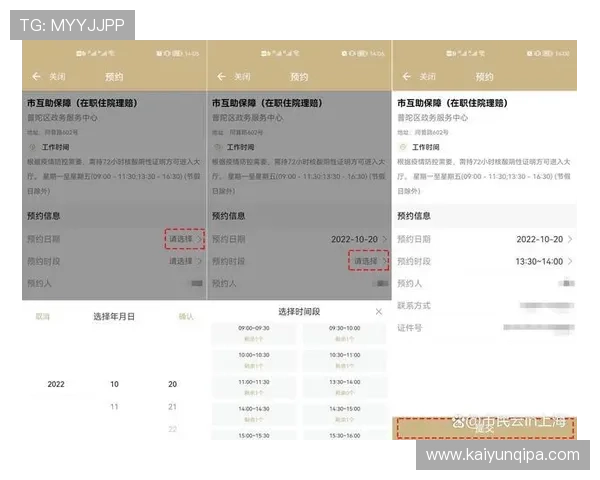Screen dimensions: 600x480
Task: Choose the 14:30-15:00 time slot
Action: tap(345, 414)
